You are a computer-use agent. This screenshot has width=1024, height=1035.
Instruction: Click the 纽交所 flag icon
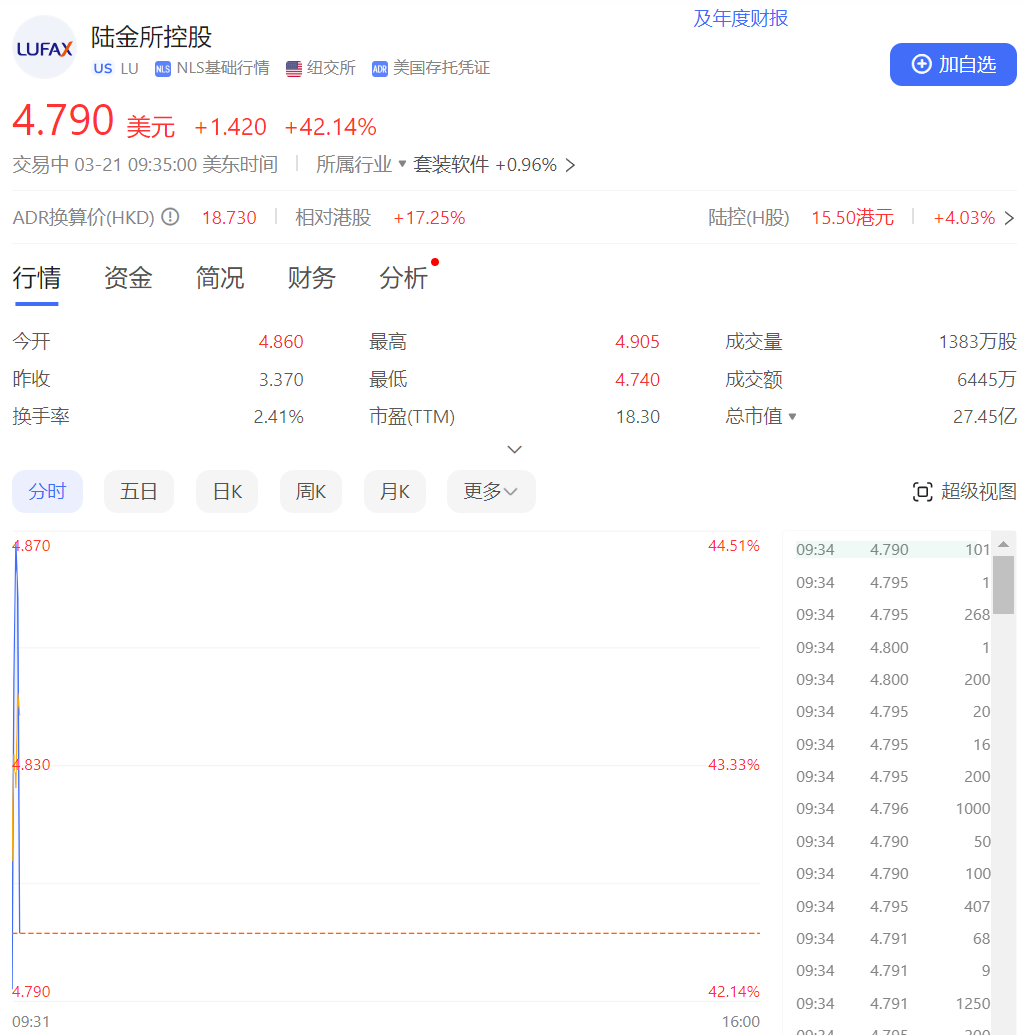[x=294, y=69]
